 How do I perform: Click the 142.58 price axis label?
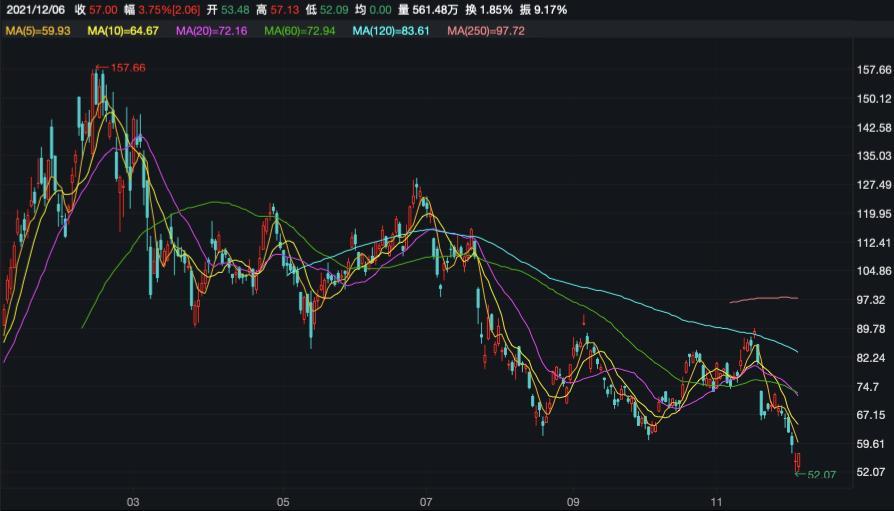click(874, 127)
